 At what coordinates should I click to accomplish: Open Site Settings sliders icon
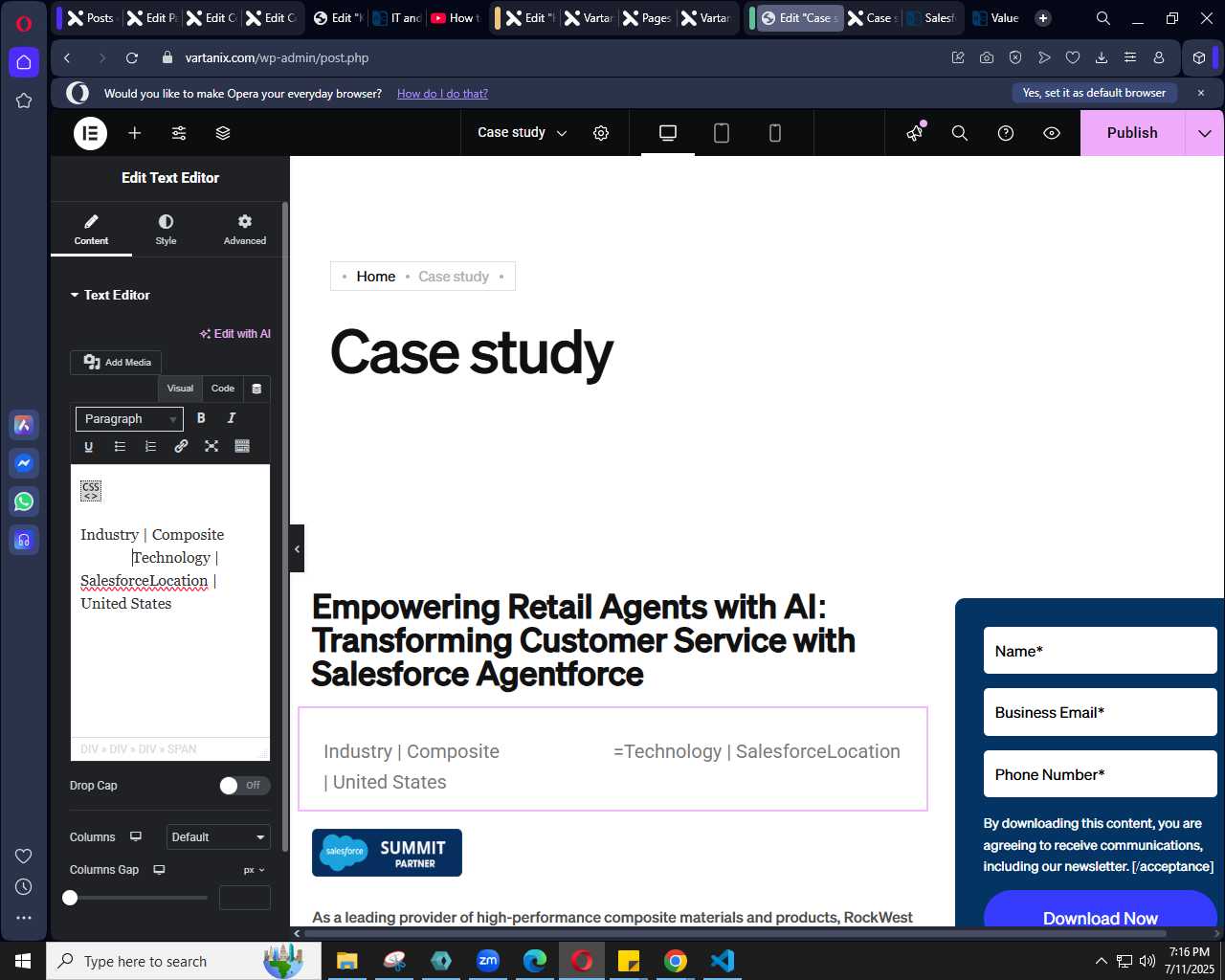179,133
